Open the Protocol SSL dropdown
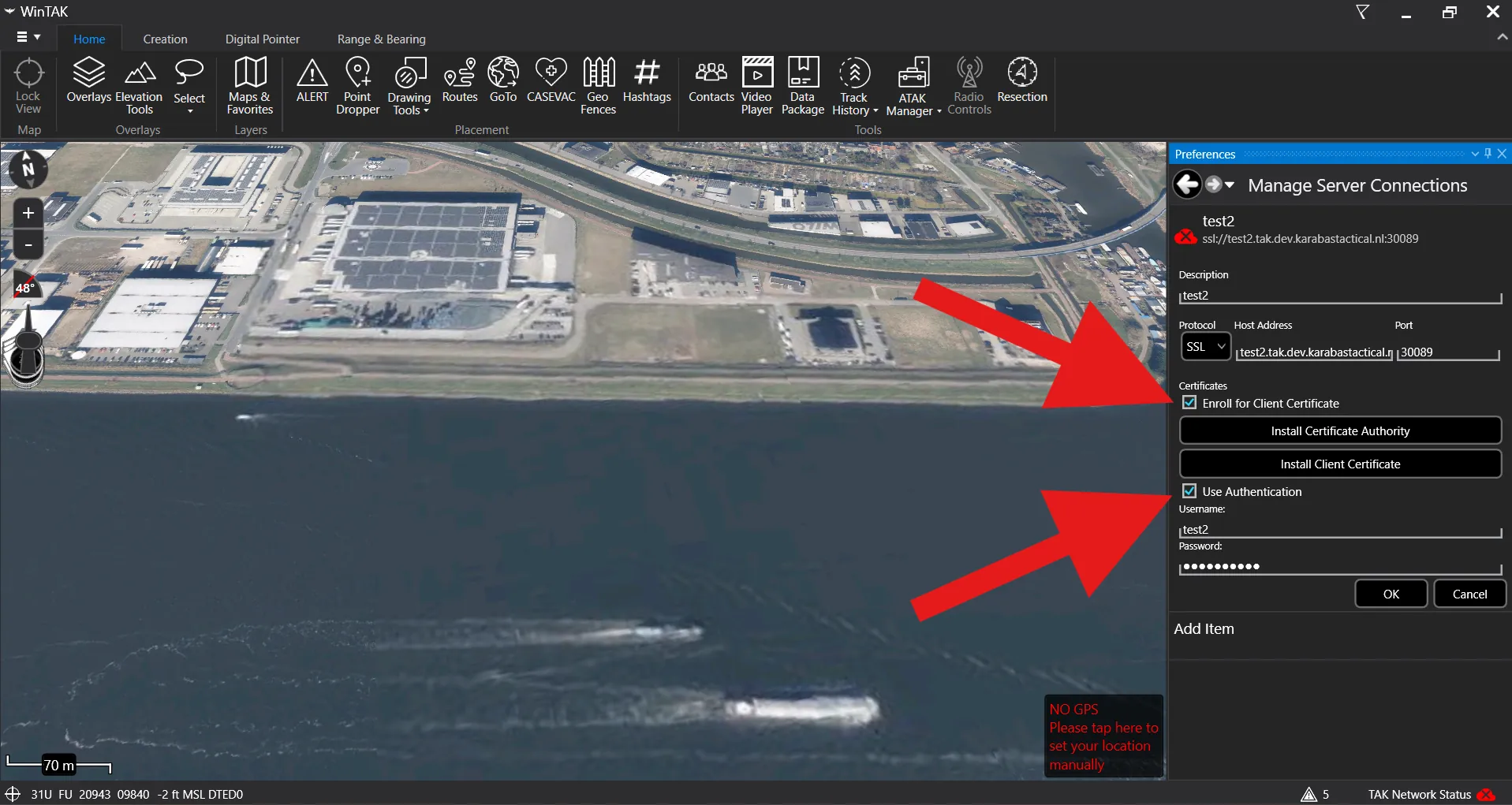Viewport: 1512px width, 805px height. click(x=1205, y=347)
